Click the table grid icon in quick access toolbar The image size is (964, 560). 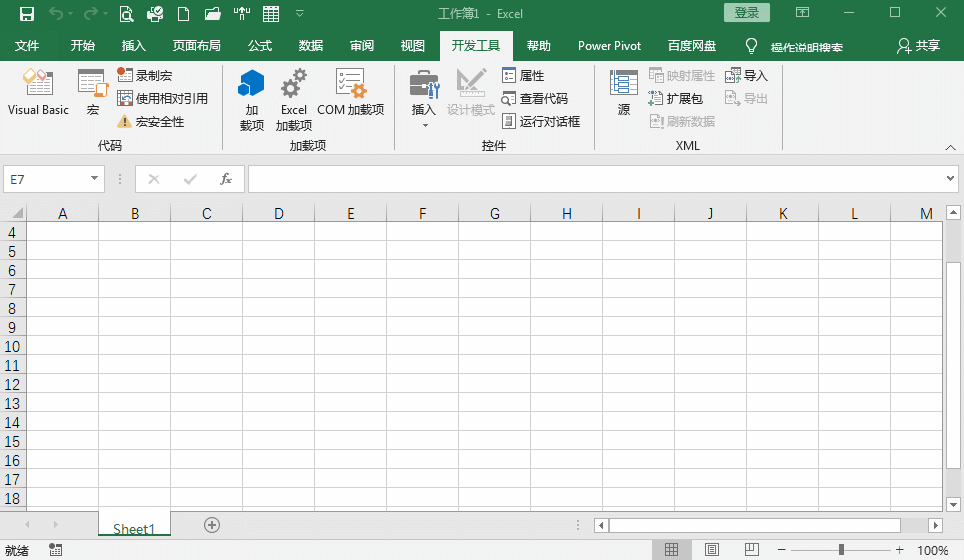pyautogui.click(x=271, y=14)
